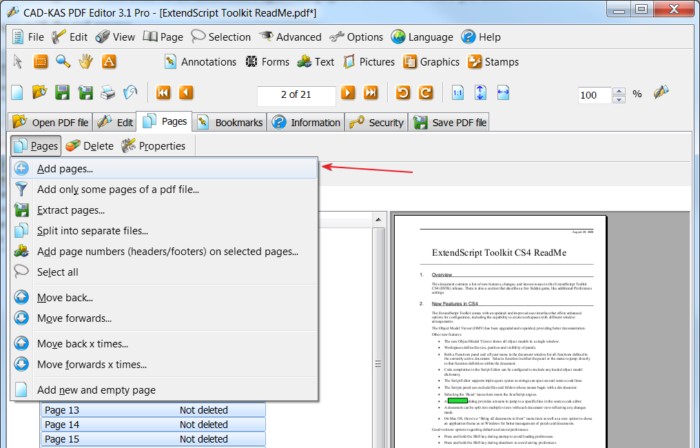
Task: Open the Selection menu
Action: pyautogui.click(x=220, y=37)
